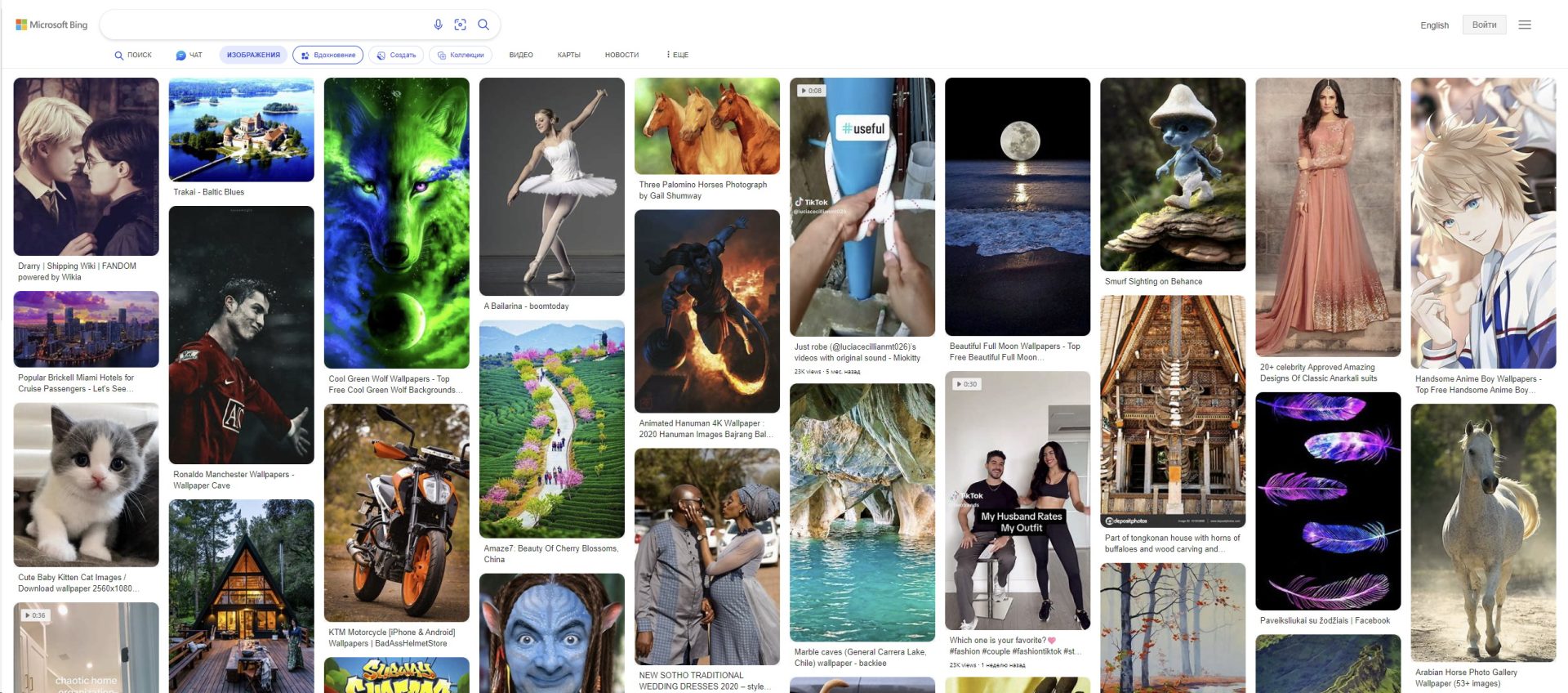Click the Microsoft Bing logo

[51, 25]
